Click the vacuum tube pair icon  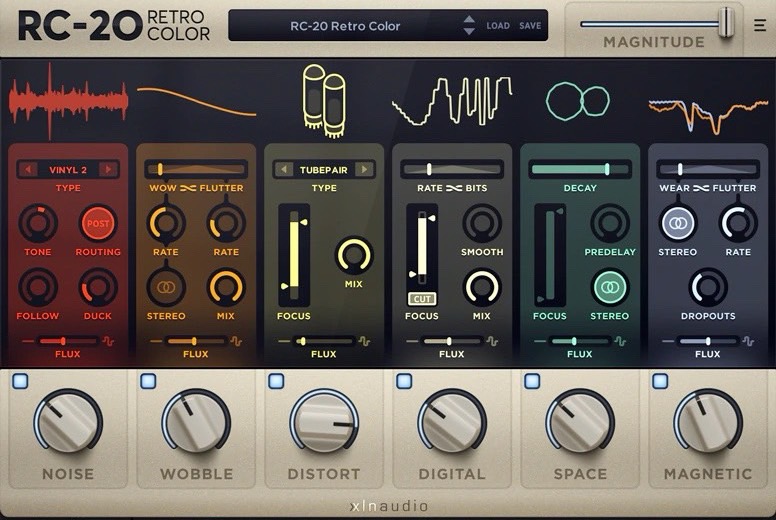[x=324, y=100]
